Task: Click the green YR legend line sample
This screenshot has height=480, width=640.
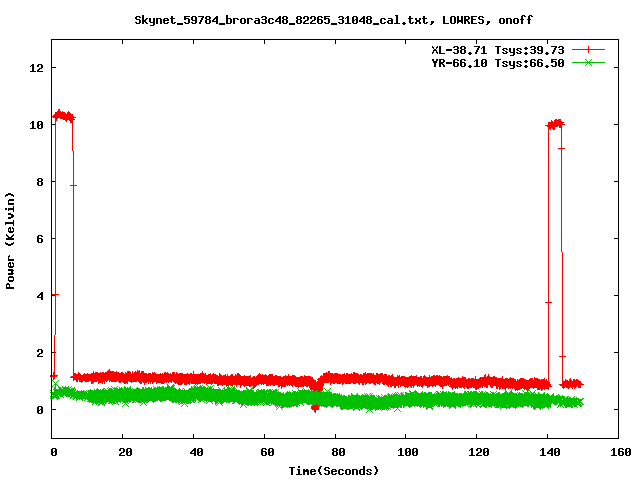Action: coord(588,62)
